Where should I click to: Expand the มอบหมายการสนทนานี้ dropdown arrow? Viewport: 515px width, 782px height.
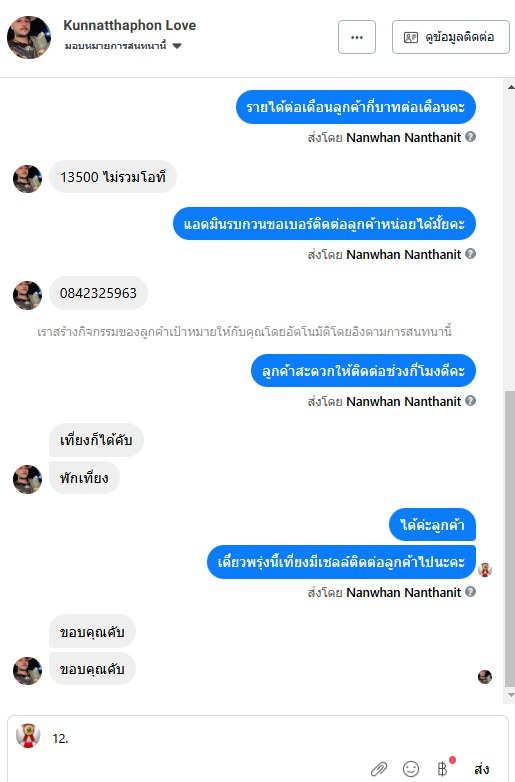coord(177,46)
